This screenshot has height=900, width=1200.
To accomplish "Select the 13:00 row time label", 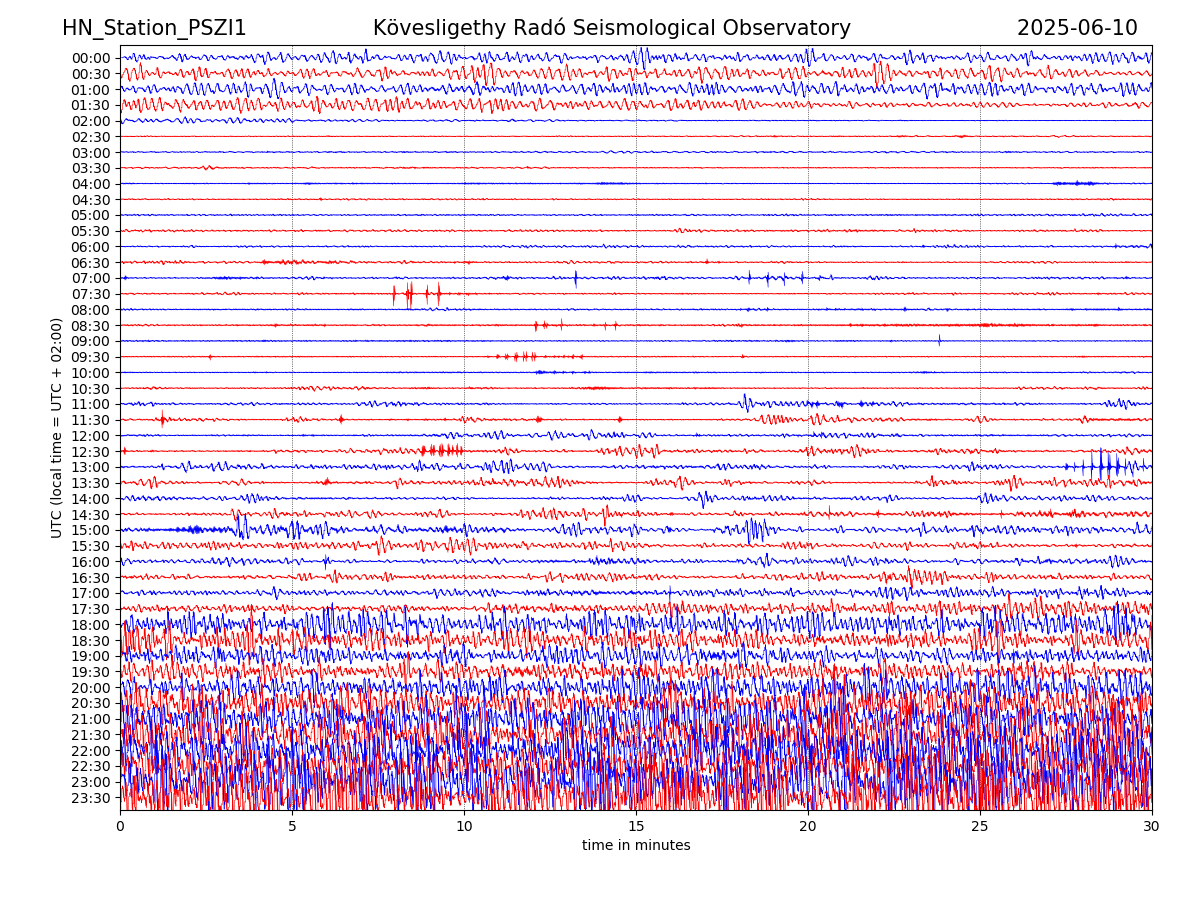I will (91, 467).
